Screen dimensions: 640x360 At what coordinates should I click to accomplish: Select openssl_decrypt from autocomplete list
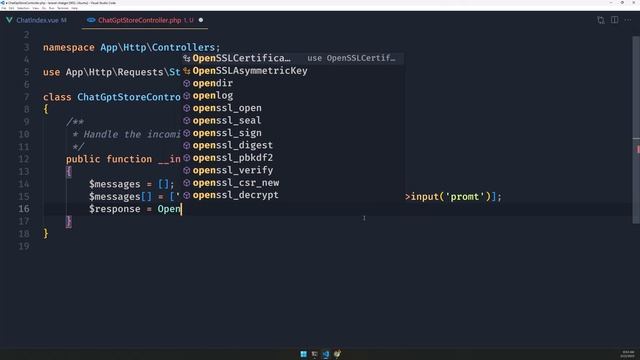(x=293, y=195)
